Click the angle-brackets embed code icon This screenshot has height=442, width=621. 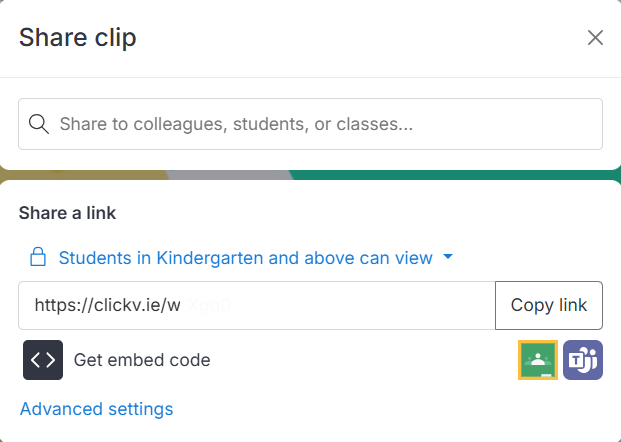pos(43,360)
